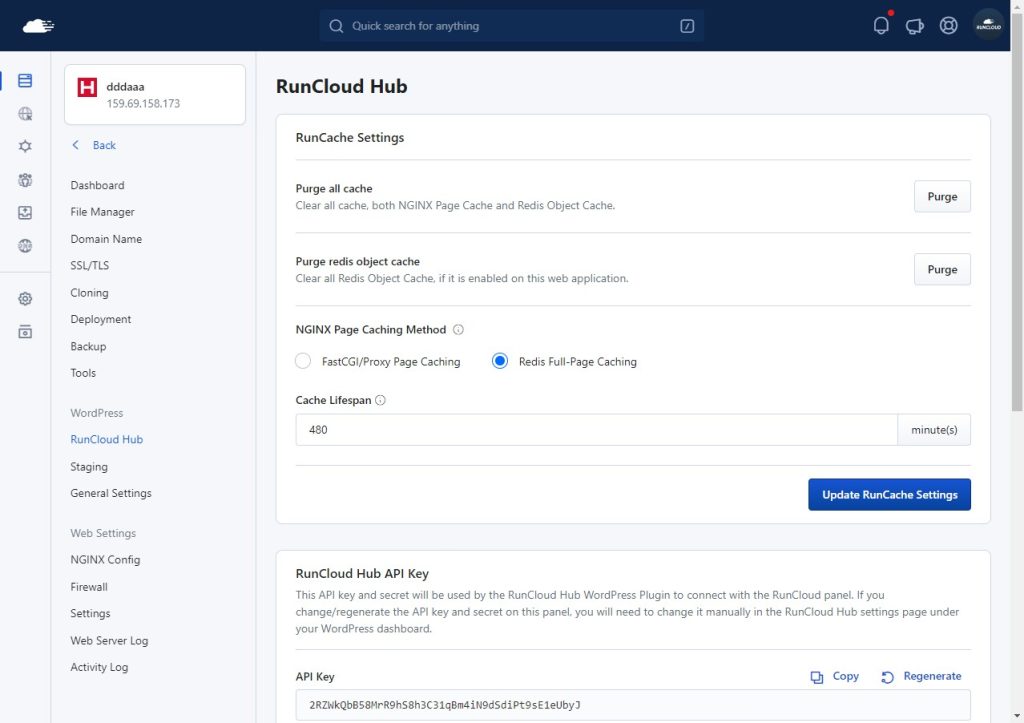The image size is (1024, 723).
Task: Click the Cache Lifespan input field
Action: coord(596,429)
